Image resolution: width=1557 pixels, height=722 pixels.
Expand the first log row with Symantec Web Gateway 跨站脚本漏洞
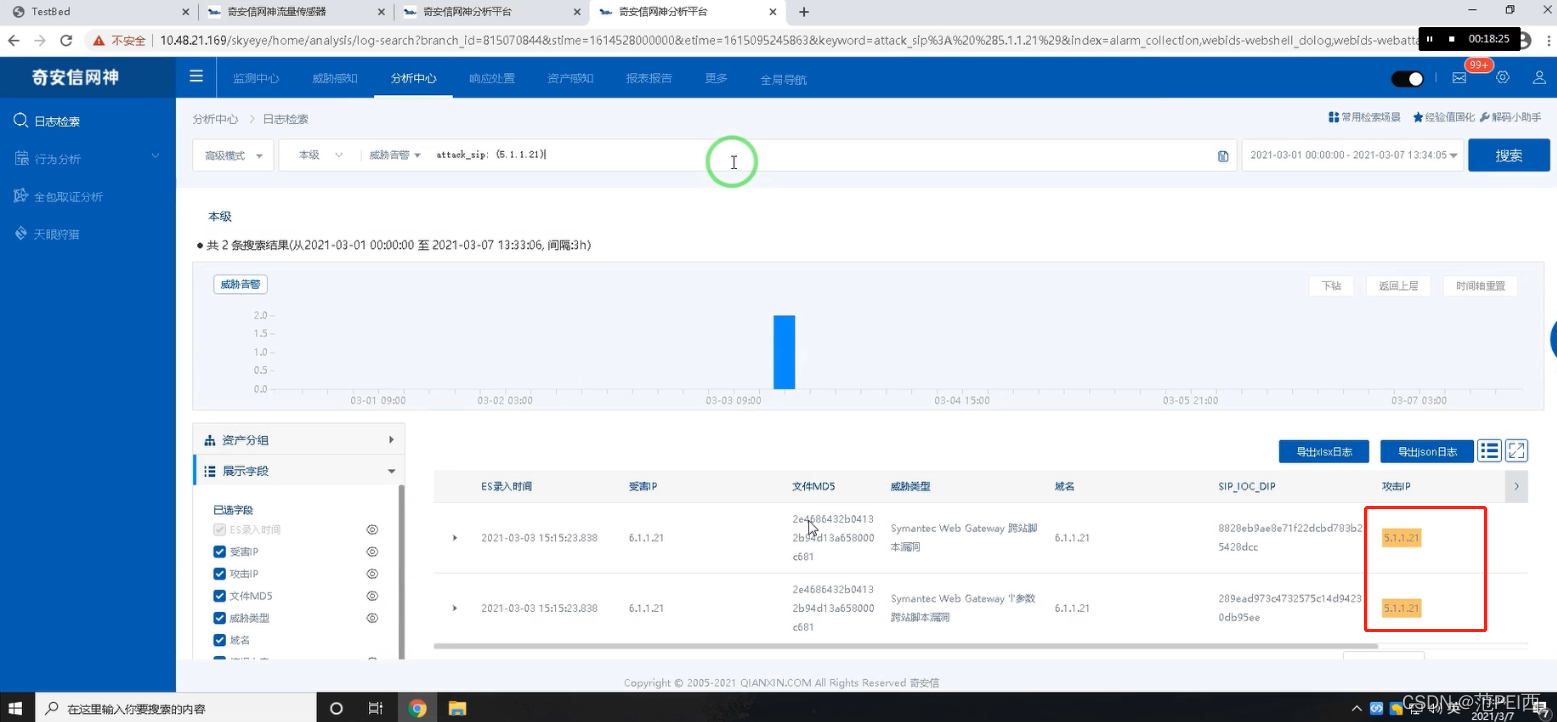click(x=455, y=538)
